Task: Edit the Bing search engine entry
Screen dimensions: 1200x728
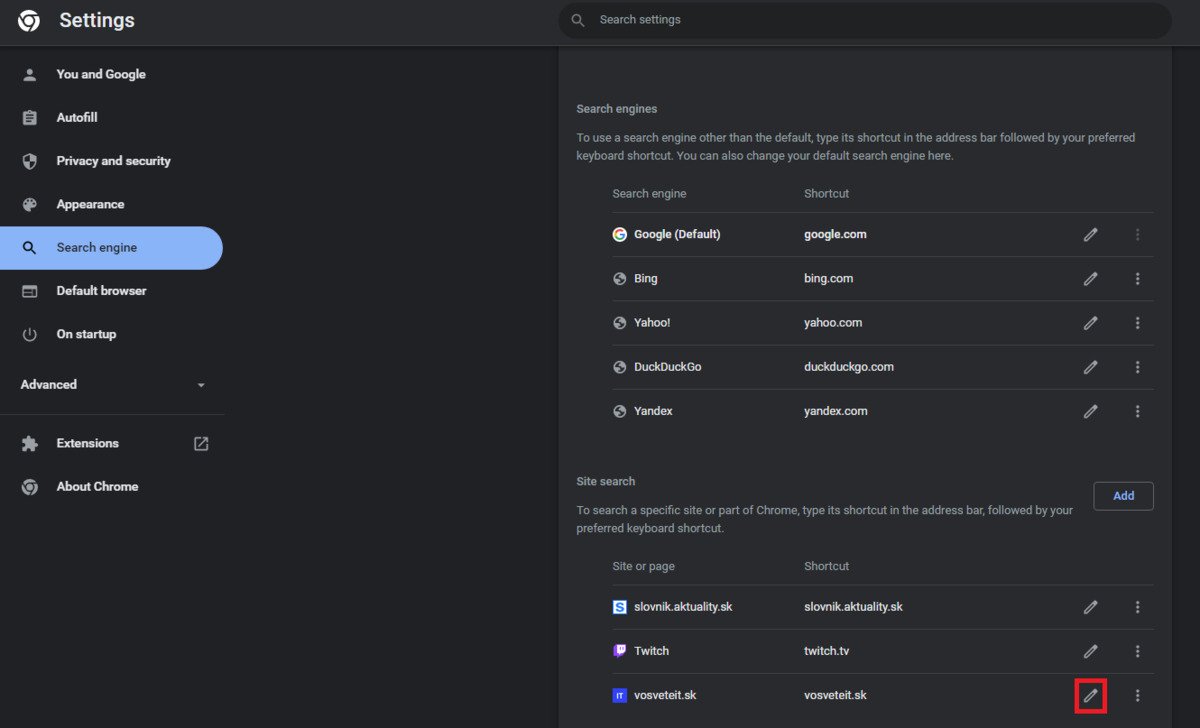Action: (1090, 279)
